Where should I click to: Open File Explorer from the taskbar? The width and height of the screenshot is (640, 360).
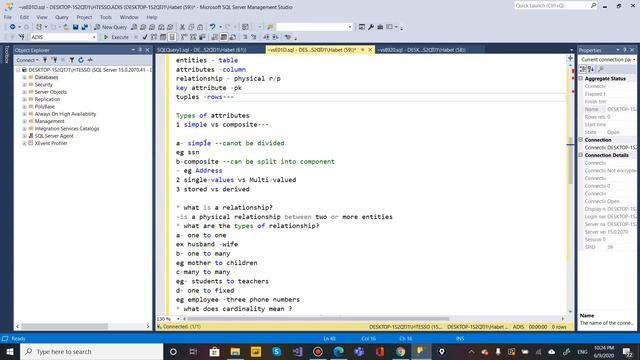235,351
